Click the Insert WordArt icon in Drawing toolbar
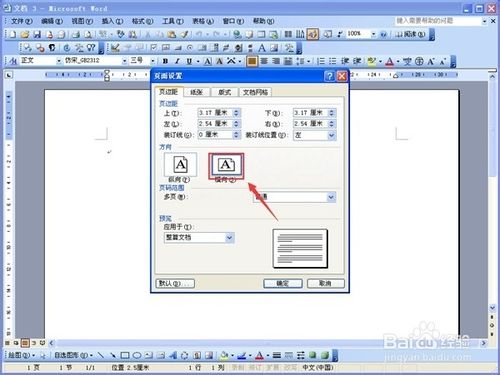500x375 pixels. tap(172, 355)
